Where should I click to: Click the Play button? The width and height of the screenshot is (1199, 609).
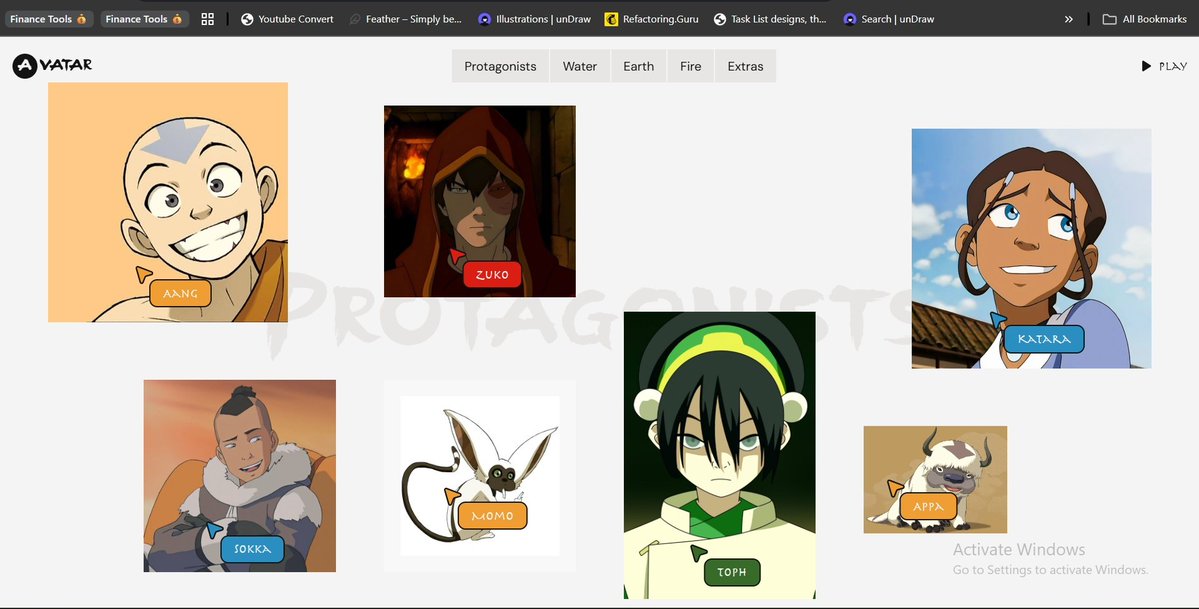[1164, 67]
